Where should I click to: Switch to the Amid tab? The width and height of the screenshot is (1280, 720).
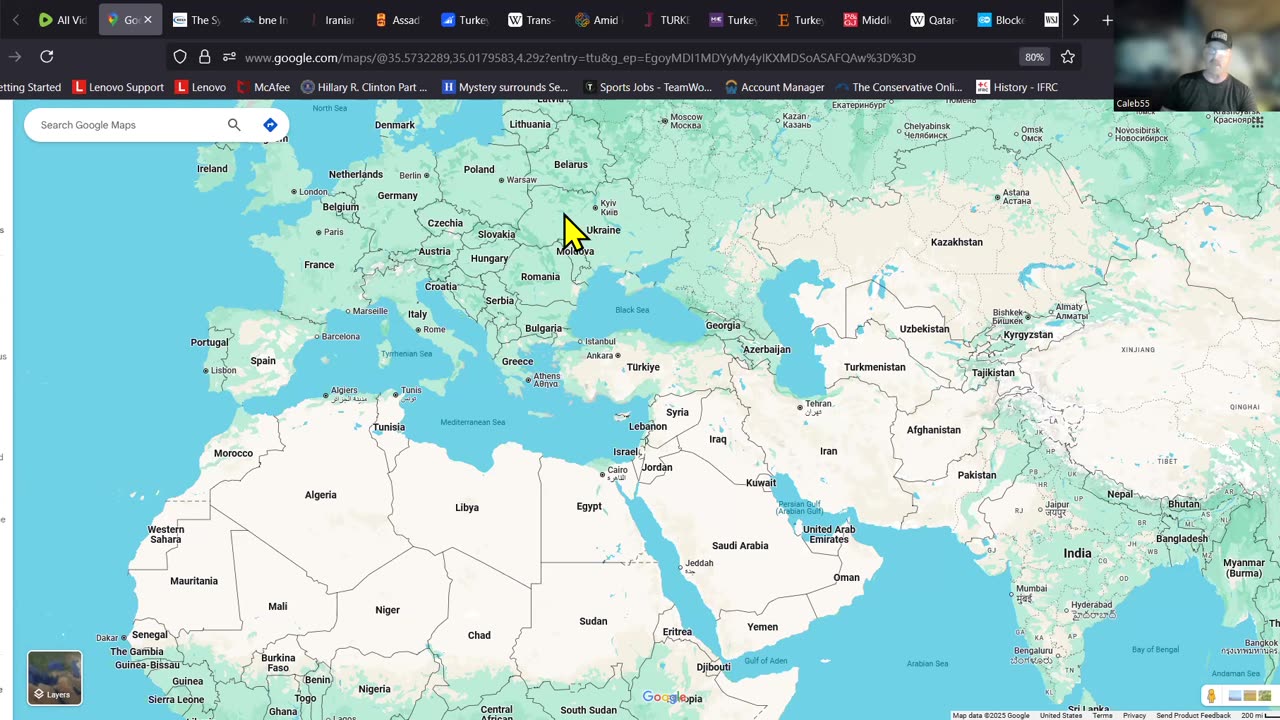[x=599, y=20]
